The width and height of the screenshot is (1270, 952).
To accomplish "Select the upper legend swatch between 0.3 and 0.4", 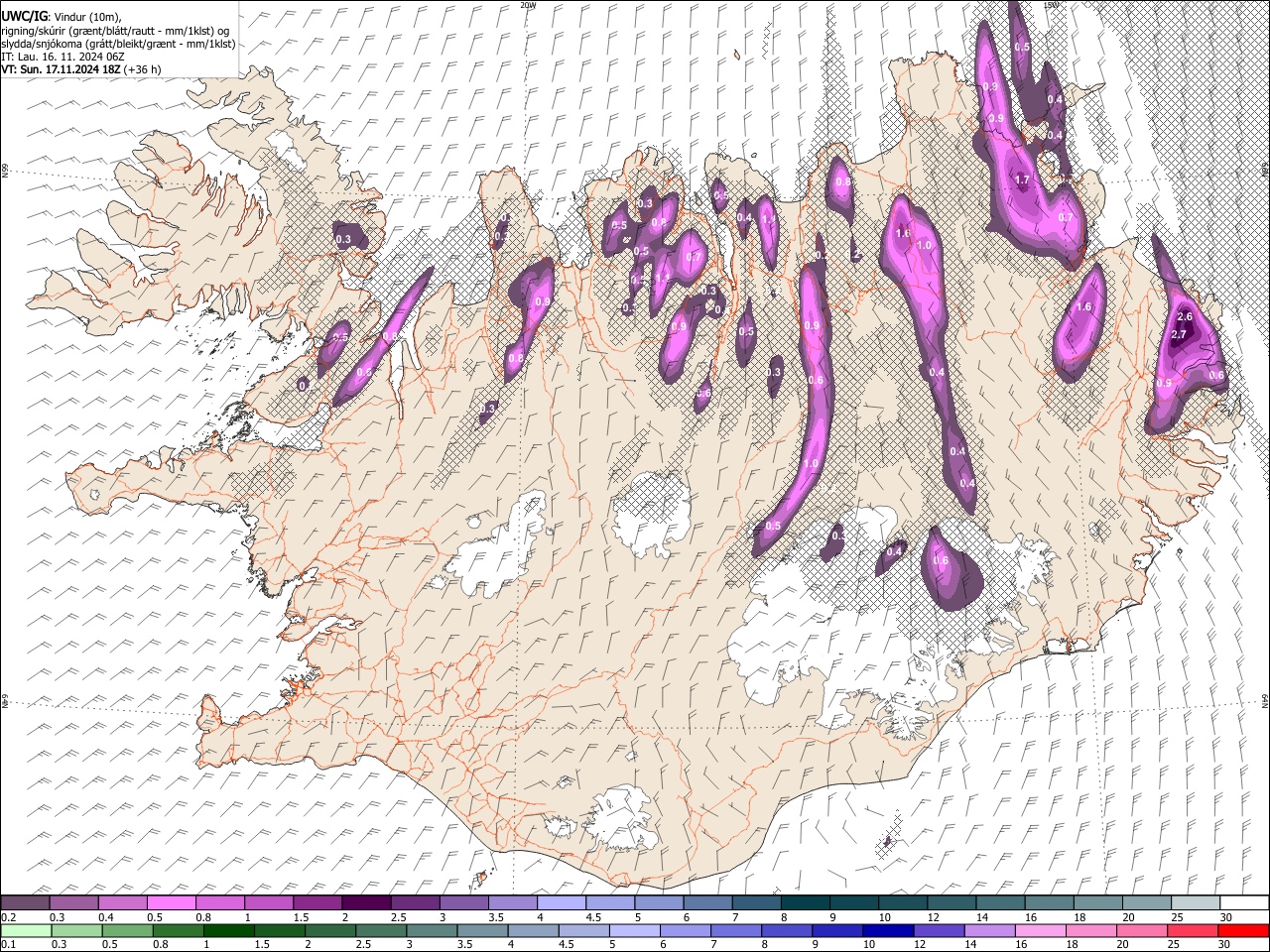I will tap(73, 903).
